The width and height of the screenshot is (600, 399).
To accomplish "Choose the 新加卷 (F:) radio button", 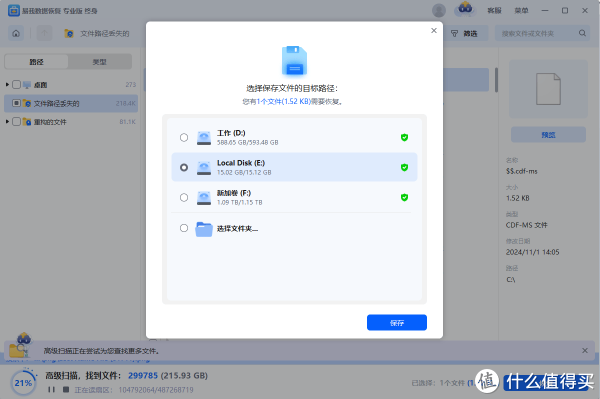I will (184, 197).
